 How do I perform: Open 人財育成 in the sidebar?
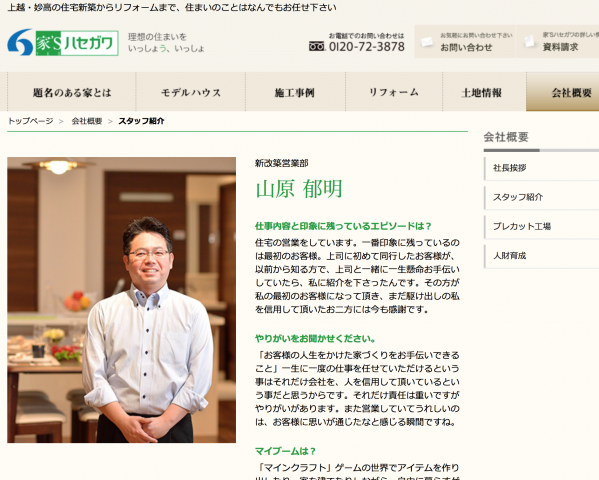541,256
